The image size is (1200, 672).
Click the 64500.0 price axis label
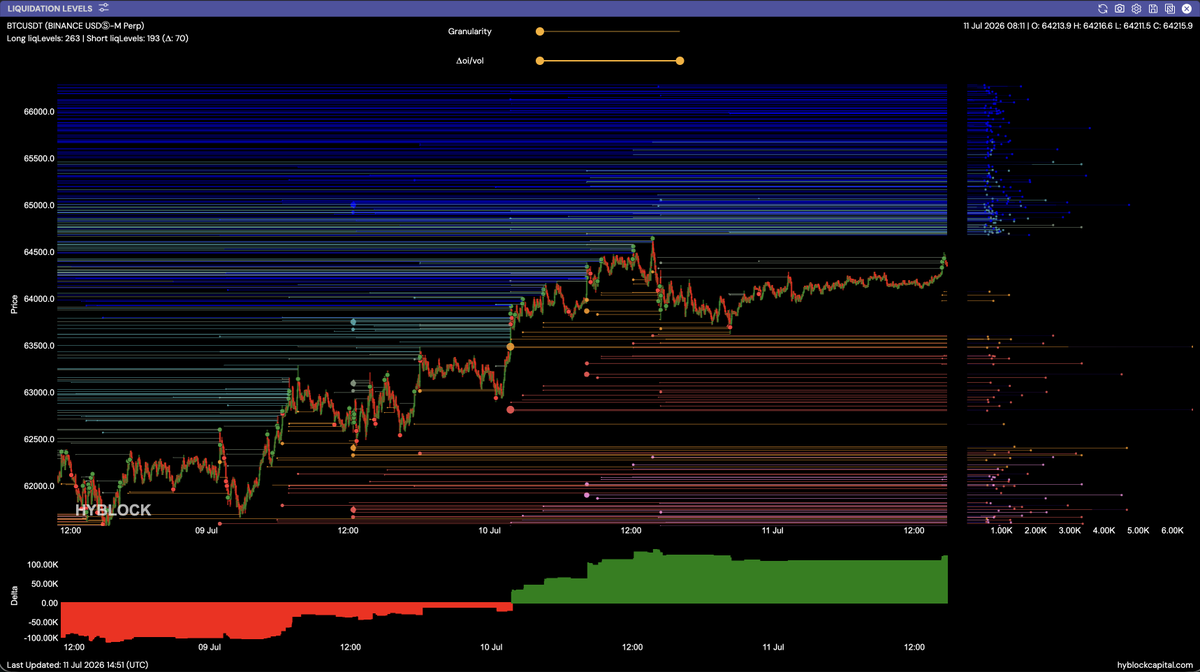click(x=38, y=252)
